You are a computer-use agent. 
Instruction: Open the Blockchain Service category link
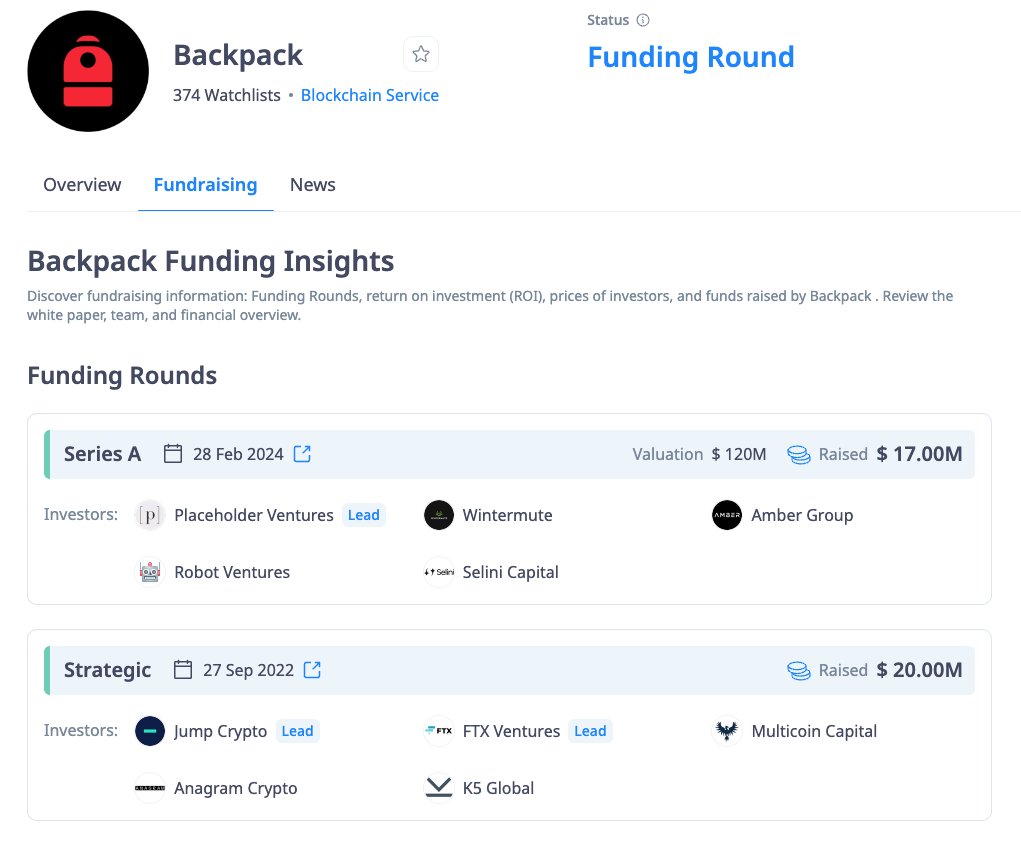[x=370, y=95]
